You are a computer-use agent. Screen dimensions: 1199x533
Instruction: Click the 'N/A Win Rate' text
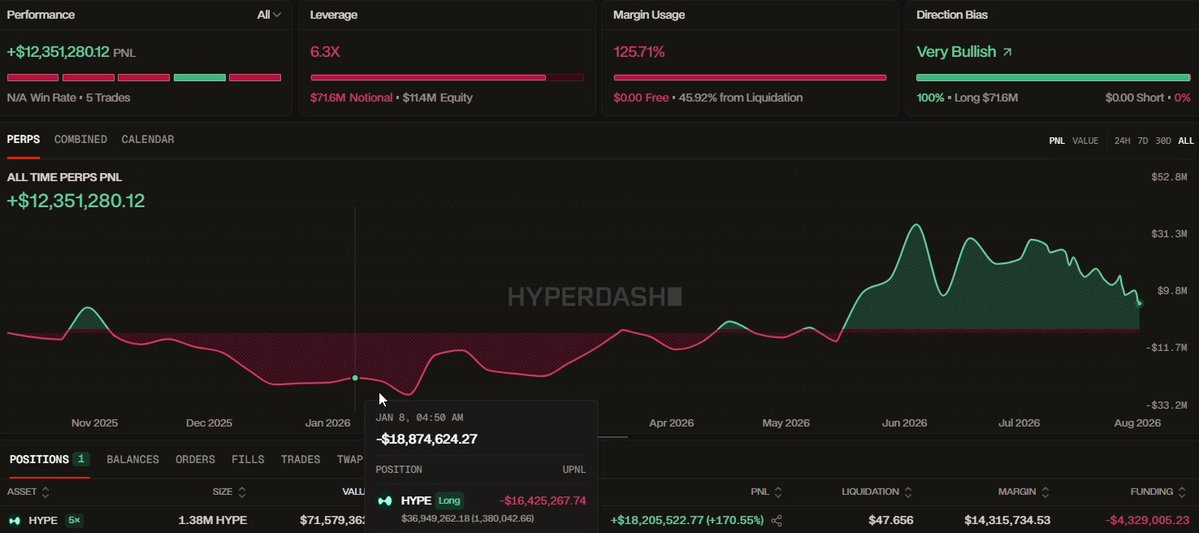40,98
